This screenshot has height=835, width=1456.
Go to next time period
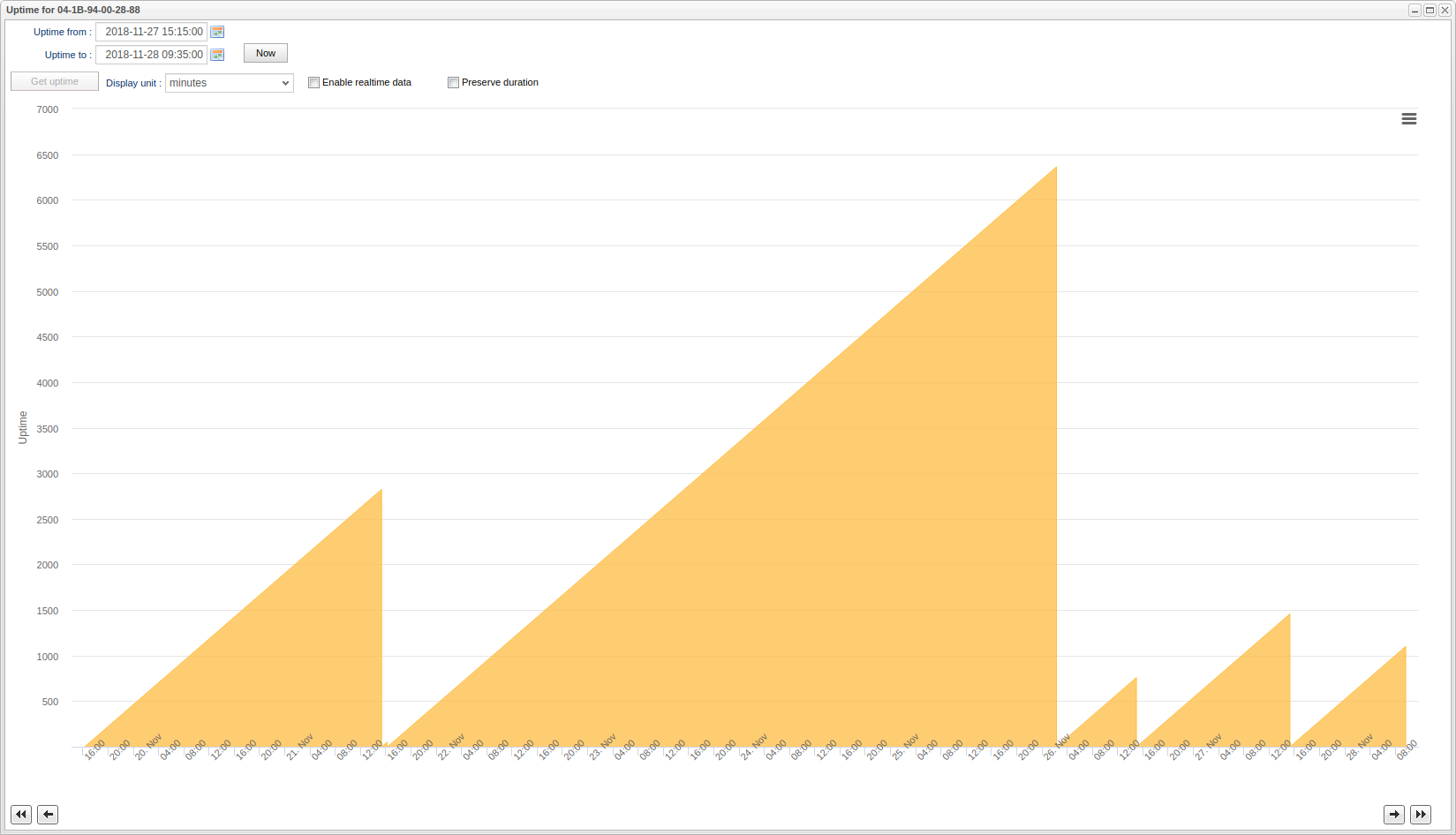coord(1393,814)
